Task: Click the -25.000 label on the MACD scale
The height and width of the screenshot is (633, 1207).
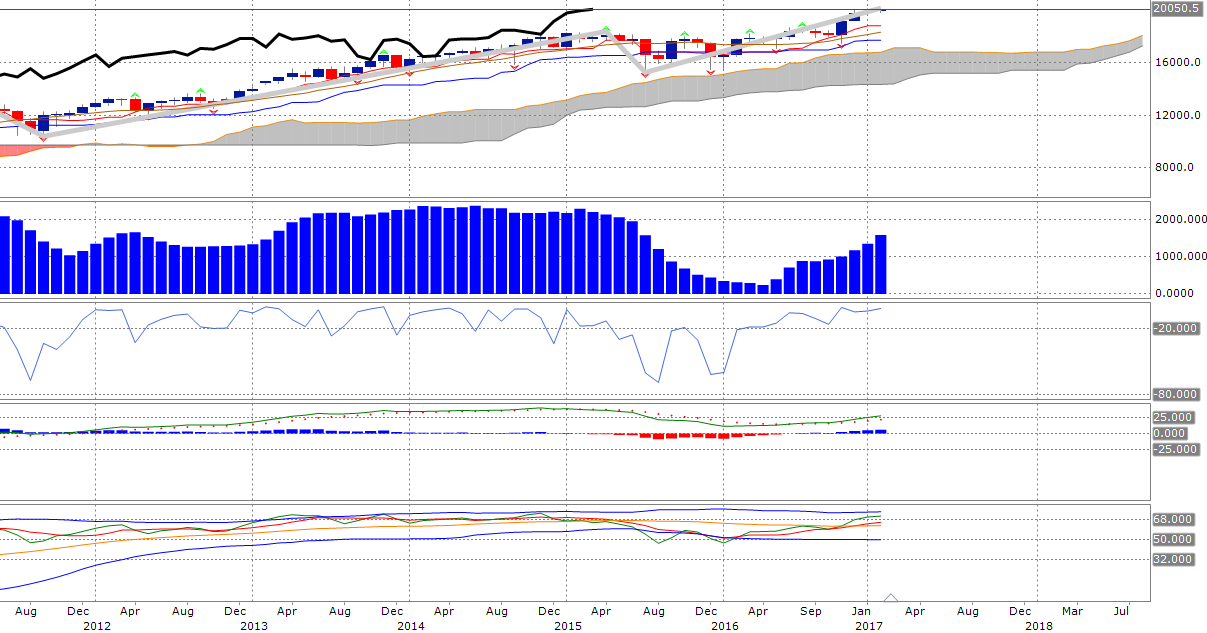Action: click(1175, 449)
